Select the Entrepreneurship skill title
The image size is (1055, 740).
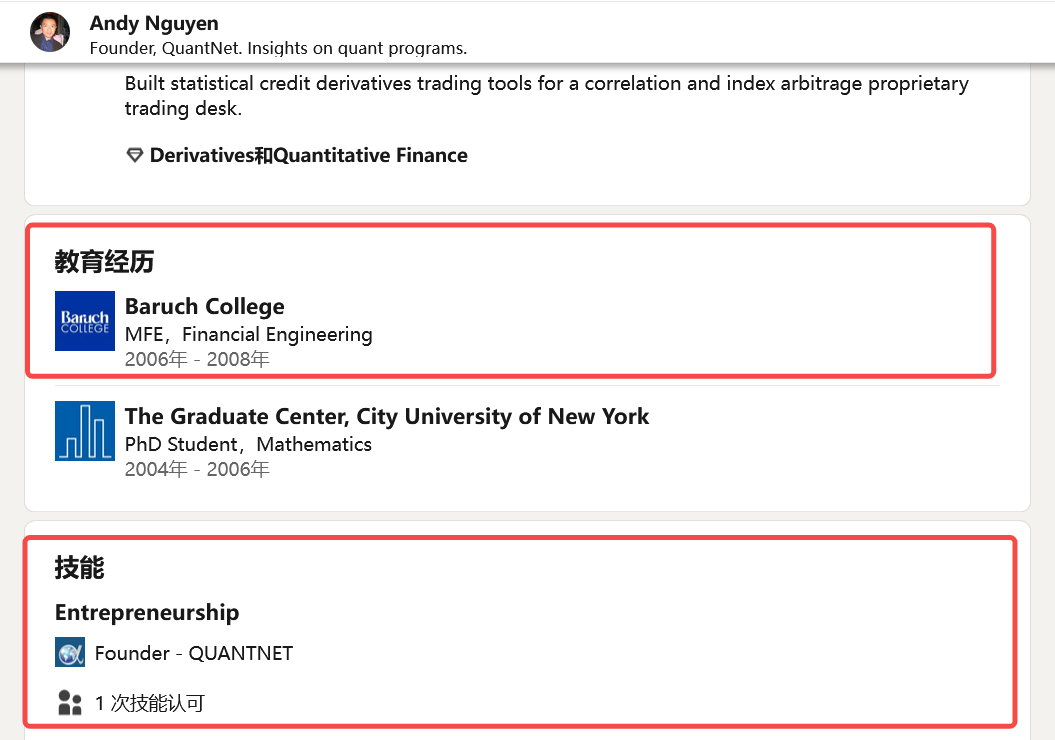(147, 612)
